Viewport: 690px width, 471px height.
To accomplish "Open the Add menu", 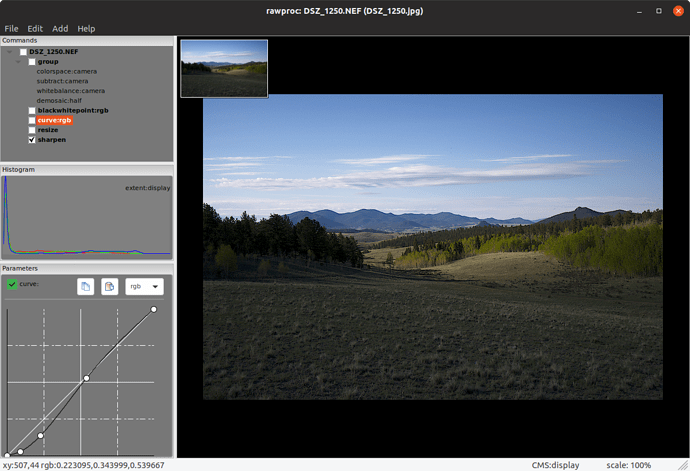I will click(60, 29).
